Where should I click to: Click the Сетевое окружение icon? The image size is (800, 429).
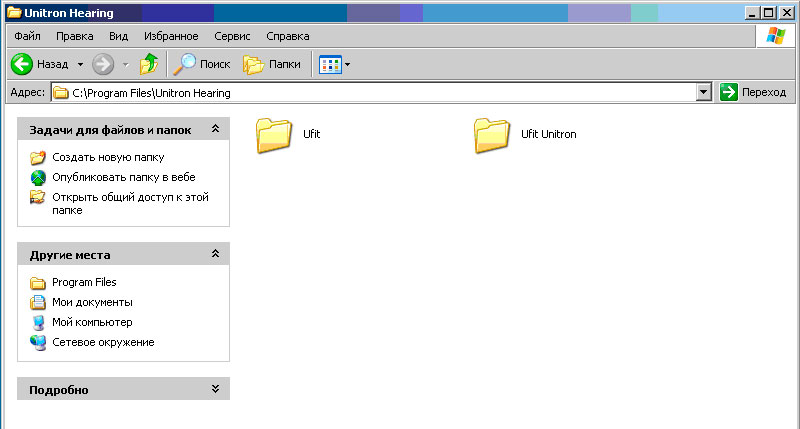click(x=38, y=342)
